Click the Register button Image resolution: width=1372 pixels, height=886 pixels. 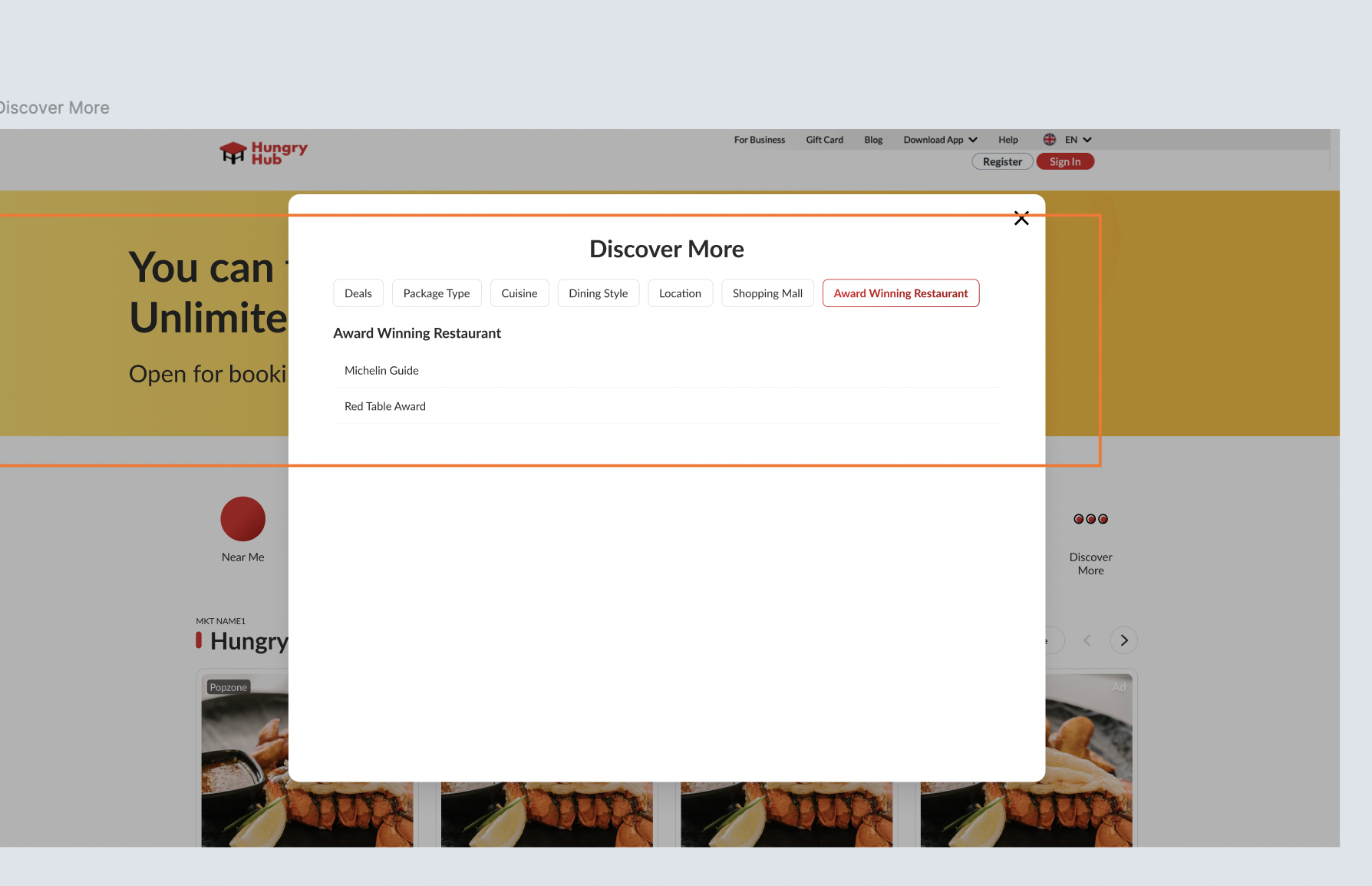point(1002,162)
